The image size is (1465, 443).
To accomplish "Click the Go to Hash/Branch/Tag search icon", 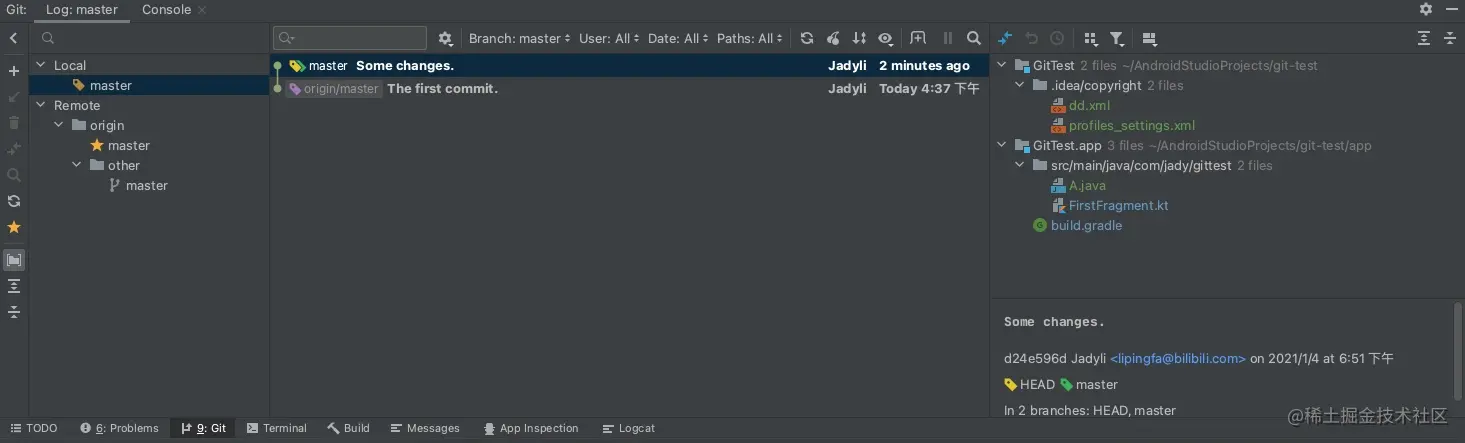I will (x=974, y=38).
